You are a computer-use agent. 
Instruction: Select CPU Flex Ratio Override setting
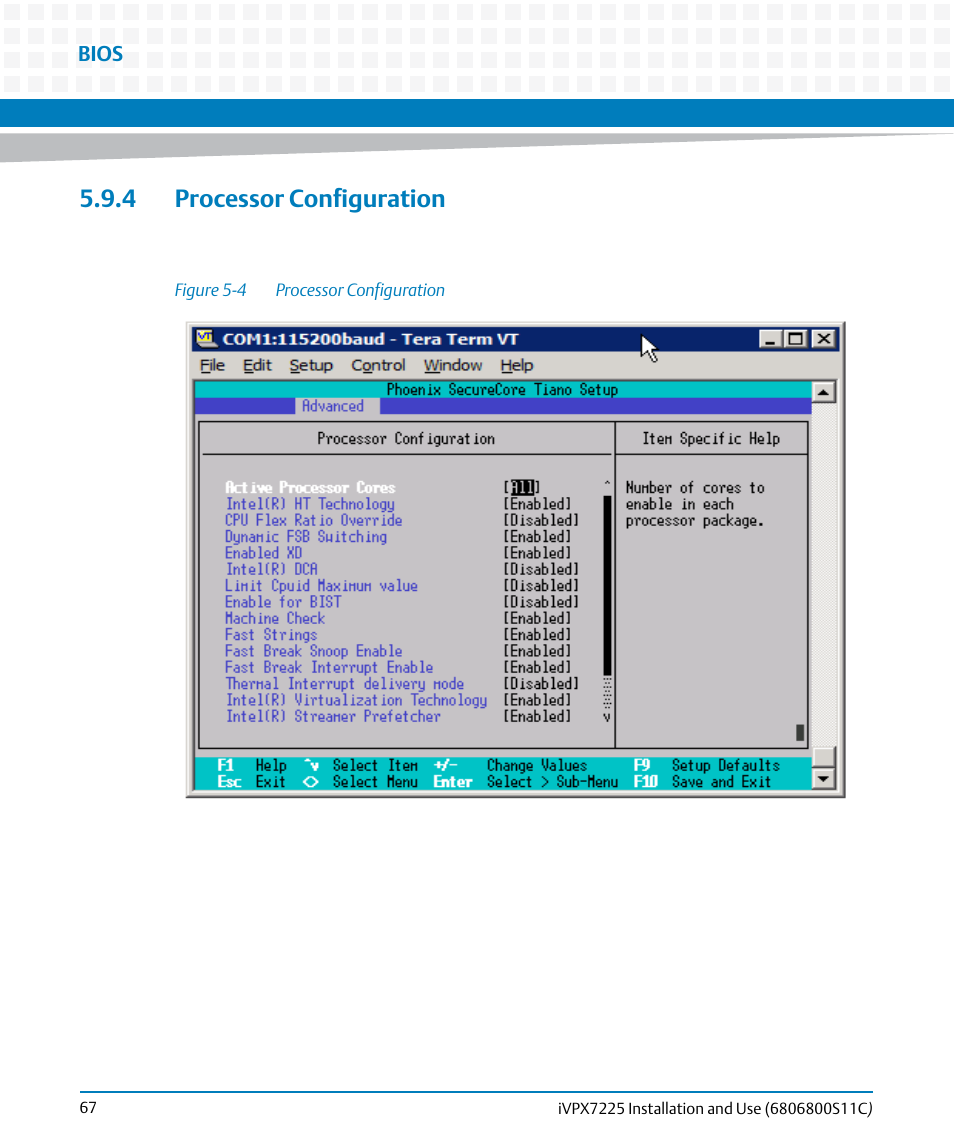point(313,520)
